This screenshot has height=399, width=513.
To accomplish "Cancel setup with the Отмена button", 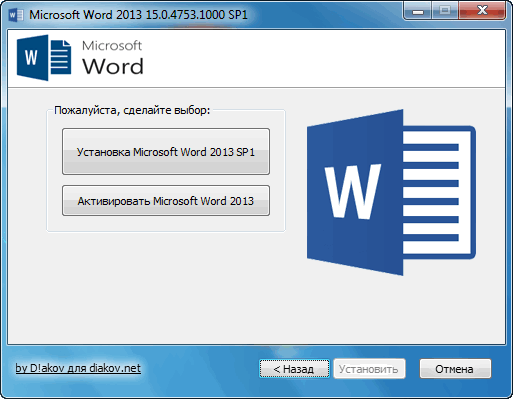I will click(455, 369).
